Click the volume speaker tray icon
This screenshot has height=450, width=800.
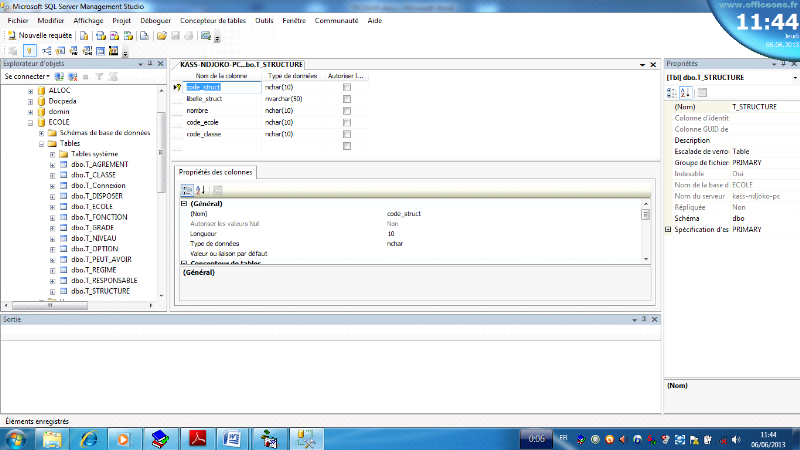point(736,439)
